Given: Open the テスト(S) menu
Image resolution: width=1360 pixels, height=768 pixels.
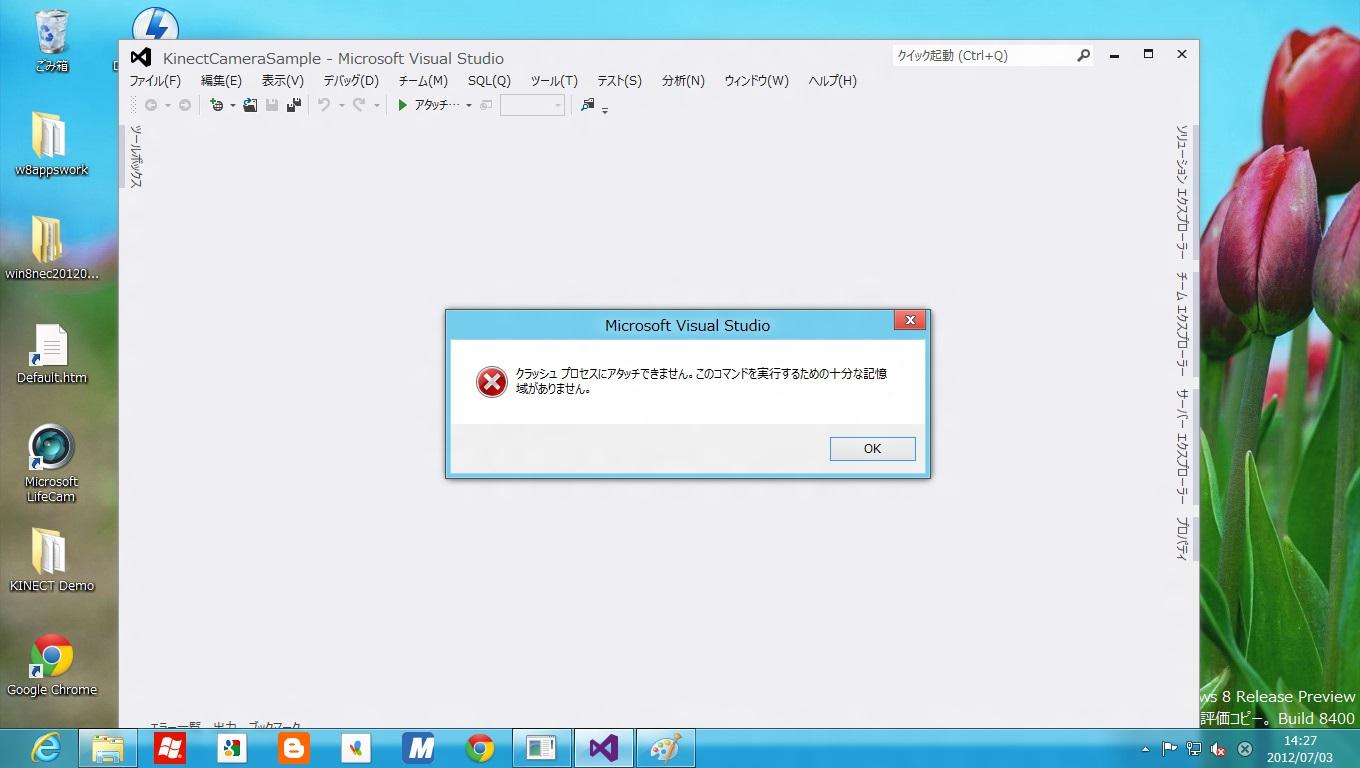Looking at the screenshot, I should pyautogui.click(x=619, y=81).
